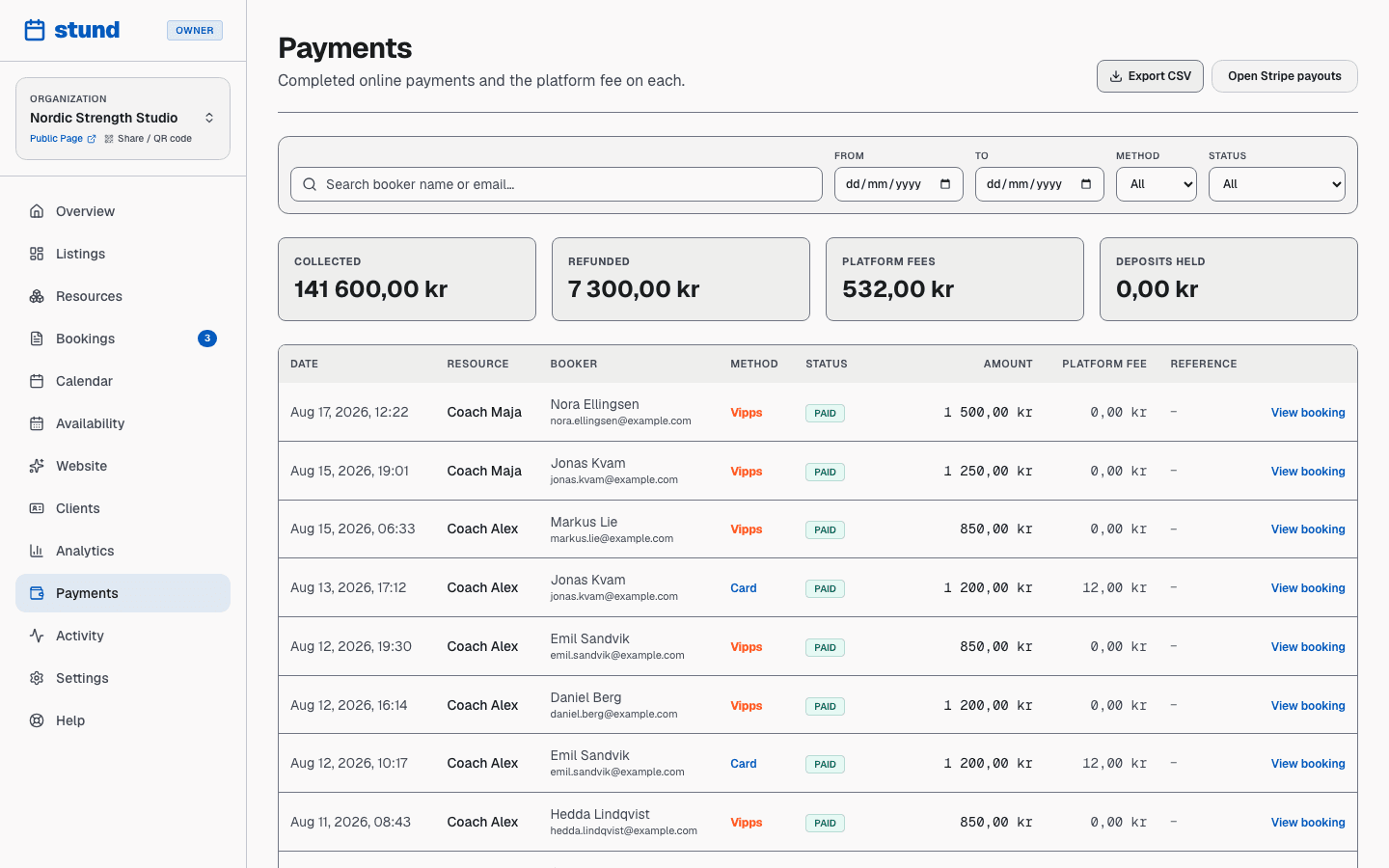This screenshot has height=868, width=1389.
Task: Click the Overview home icon
Action: (37, 211)
